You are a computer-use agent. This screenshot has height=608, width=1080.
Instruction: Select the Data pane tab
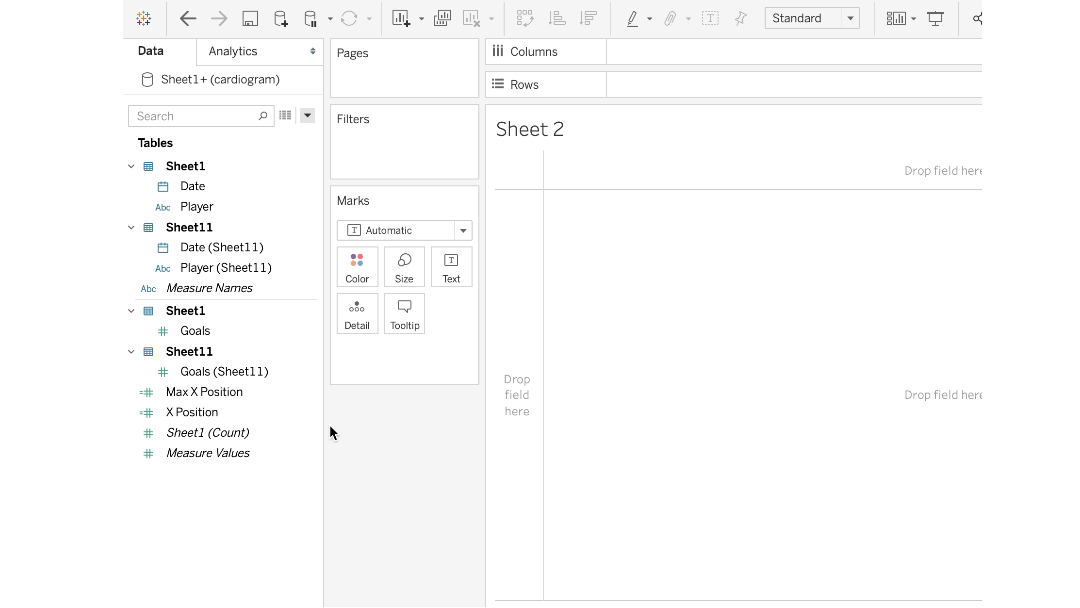coord(151,51)
